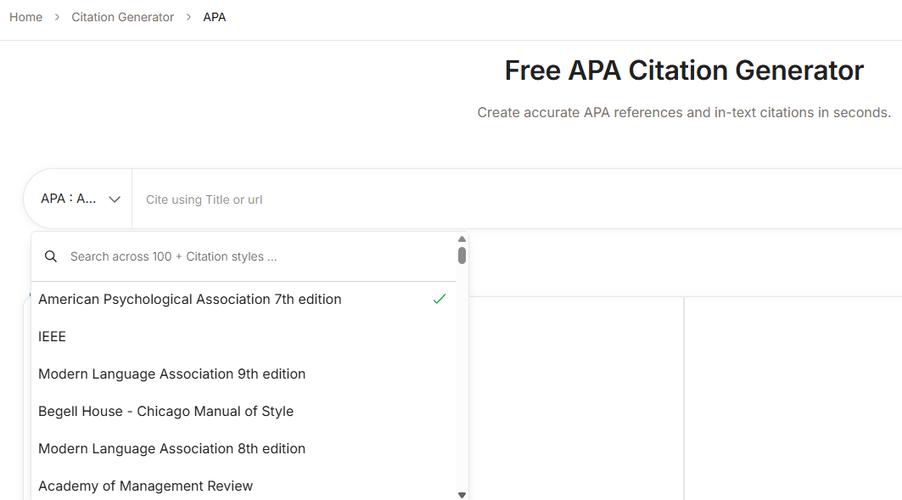
Task: Click the magnifier icon in style search
Action: (51, 257)
